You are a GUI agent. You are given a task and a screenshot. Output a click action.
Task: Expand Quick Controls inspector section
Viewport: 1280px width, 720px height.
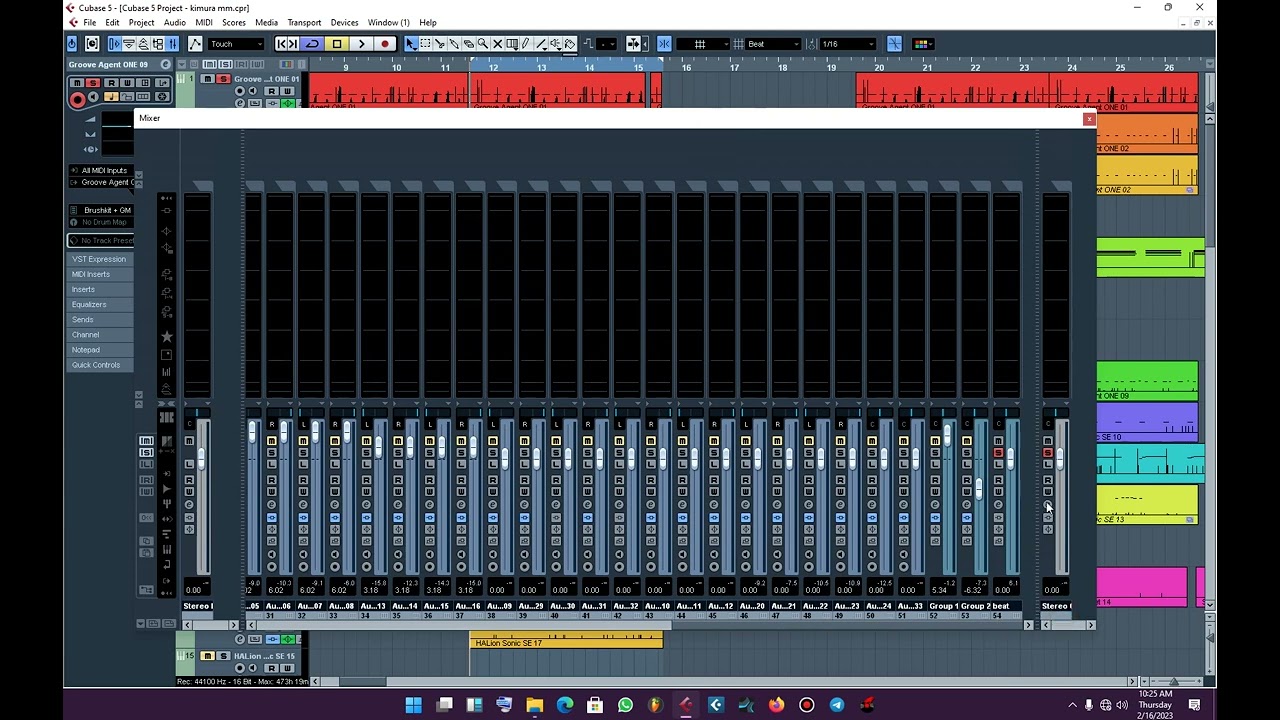click(99, 365)
